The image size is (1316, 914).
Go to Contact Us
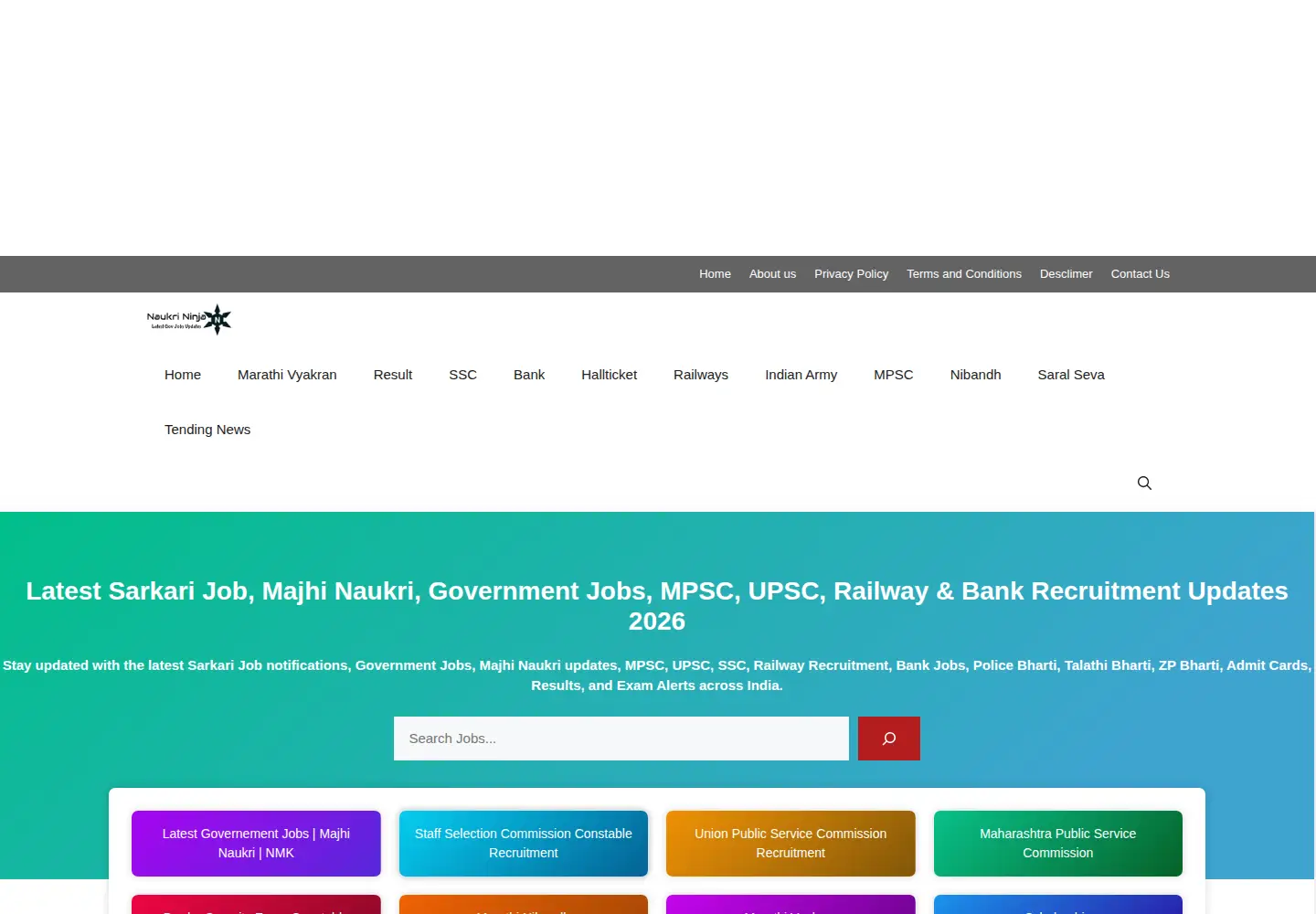[x=1140, y=274]
